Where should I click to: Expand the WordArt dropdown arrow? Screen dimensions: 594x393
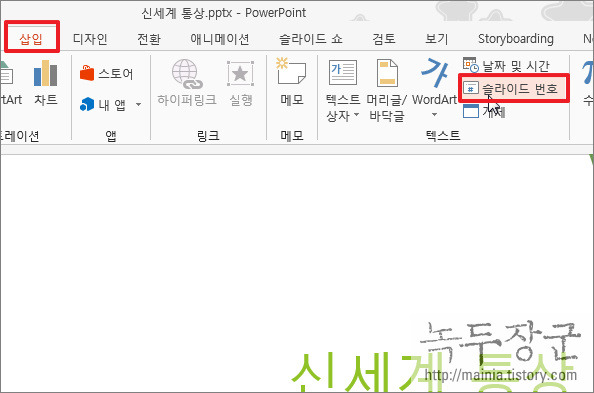435,114
